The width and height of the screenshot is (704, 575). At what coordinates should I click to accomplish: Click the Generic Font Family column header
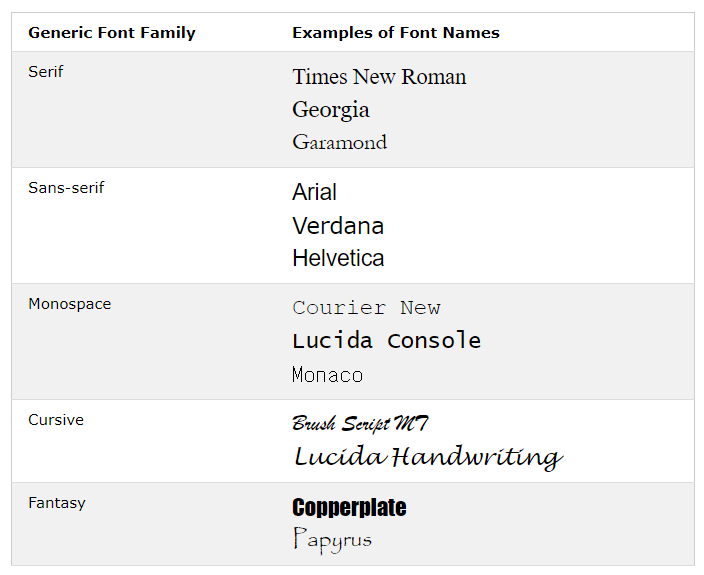112,33
